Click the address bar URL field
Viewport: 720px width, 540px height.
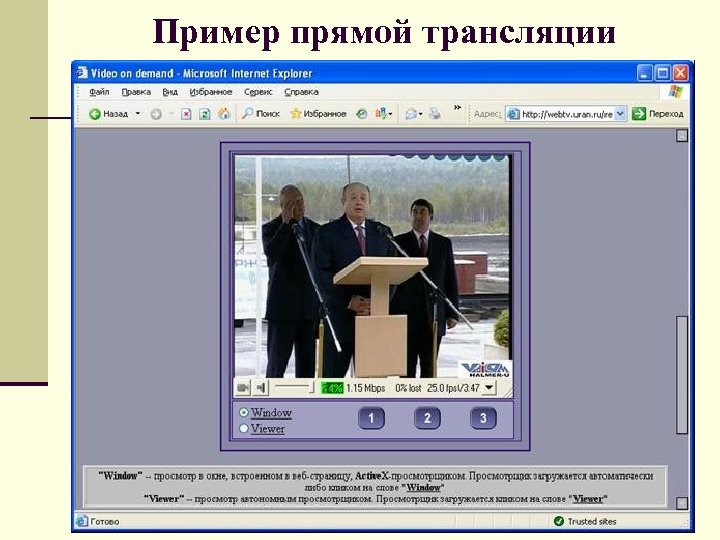[x=567, y=114]
